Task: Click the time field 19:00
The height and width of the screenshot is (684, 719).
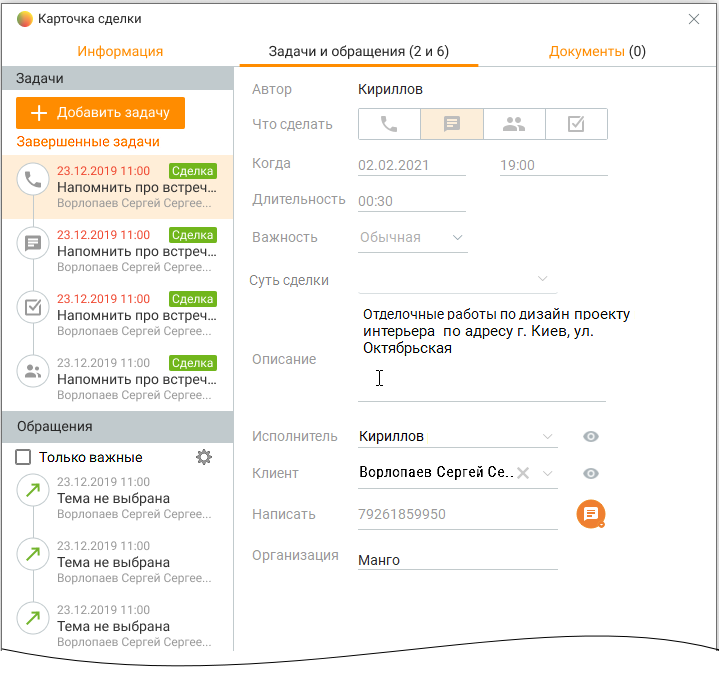Action: [553, 165]
